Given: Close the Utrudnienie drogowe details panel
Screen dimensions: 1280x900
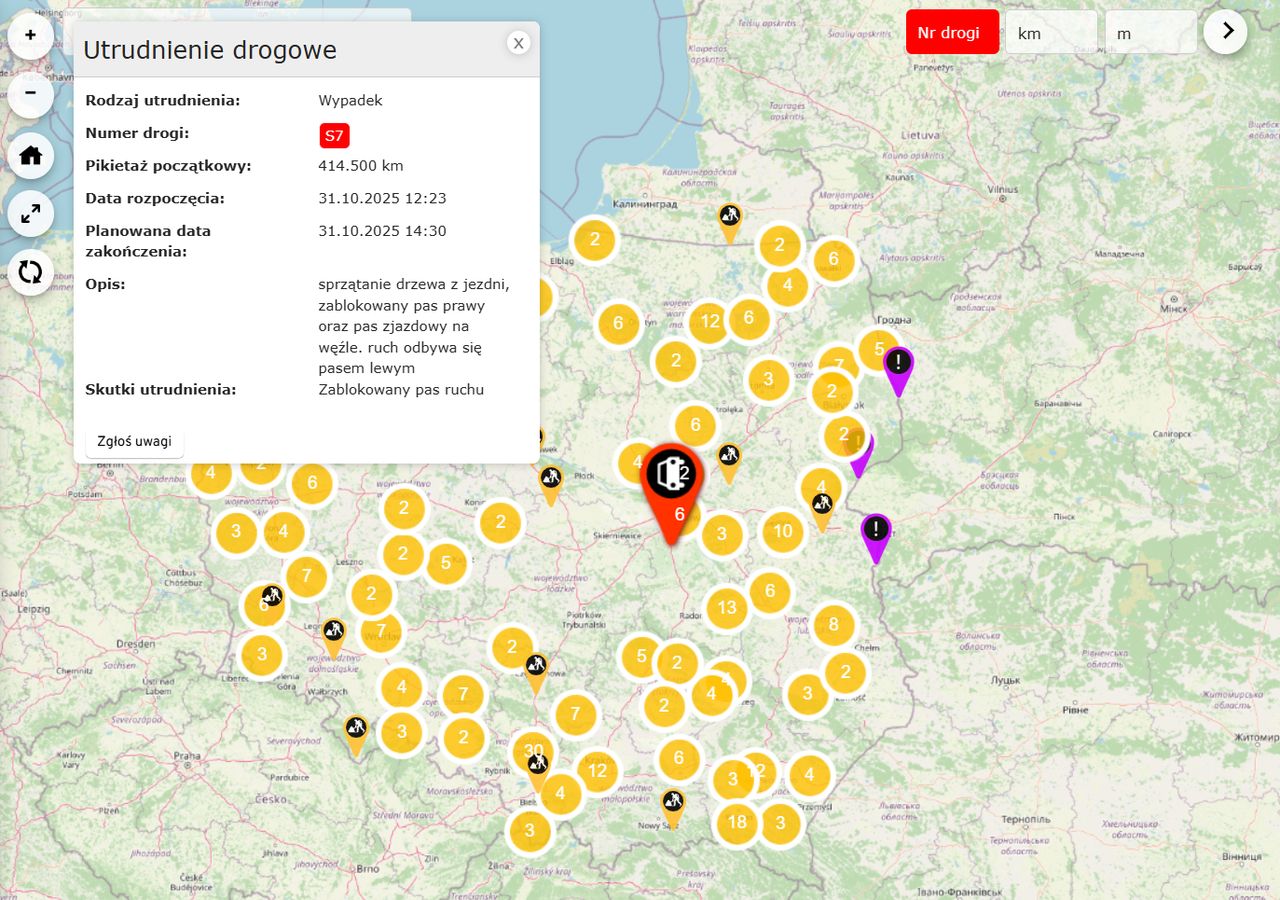Looking at the screenshot, I should [518, 43].
